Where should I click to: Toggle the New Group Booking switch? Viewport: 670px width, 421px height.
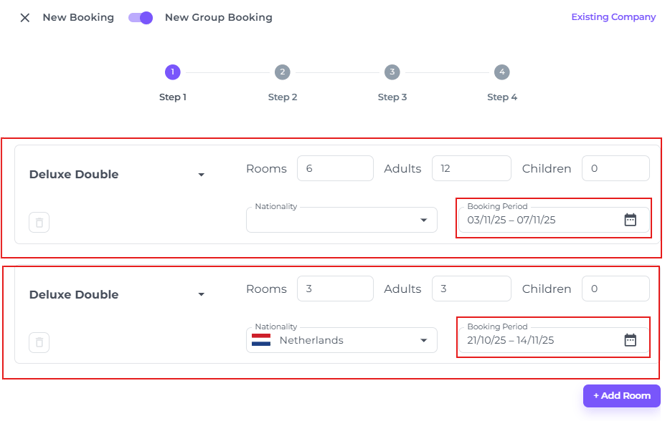[141, 17]
